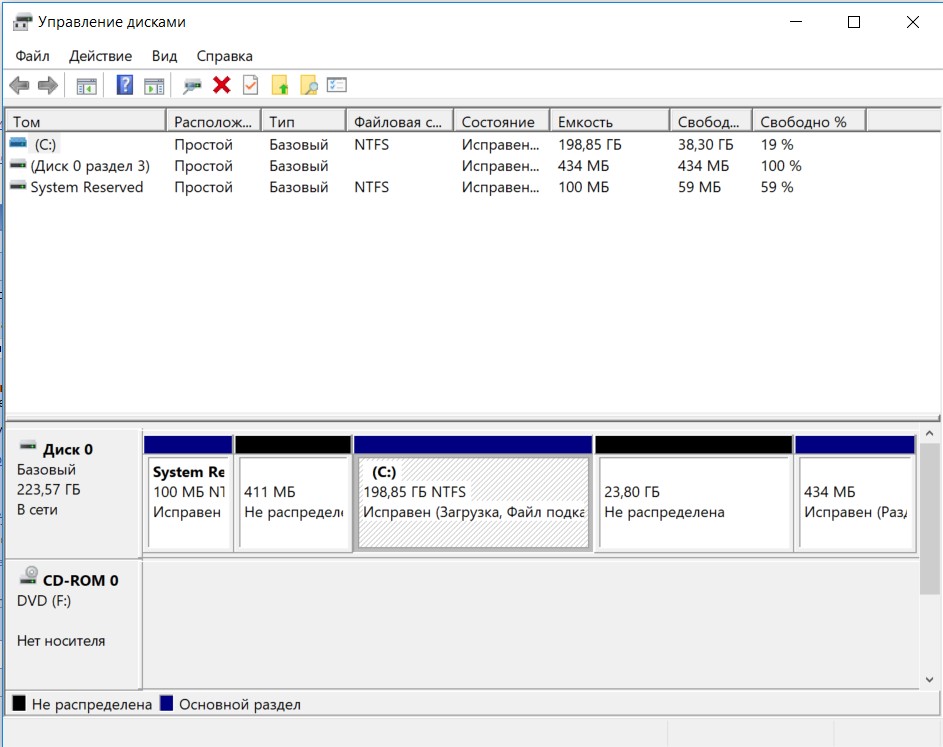This screenshot has width=943, height=747.
Task: Click the checklist settings toolbar icon
Action: 337,86
